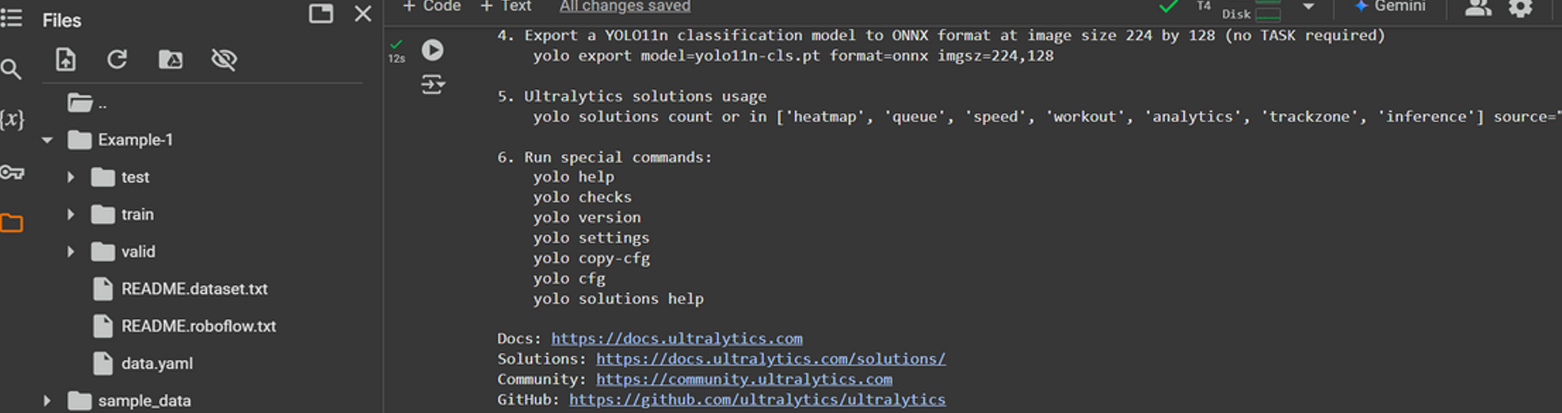This screenshot has width=1562, height=413.
Task: Expand the test folder arrow
Action: point(71,177)
